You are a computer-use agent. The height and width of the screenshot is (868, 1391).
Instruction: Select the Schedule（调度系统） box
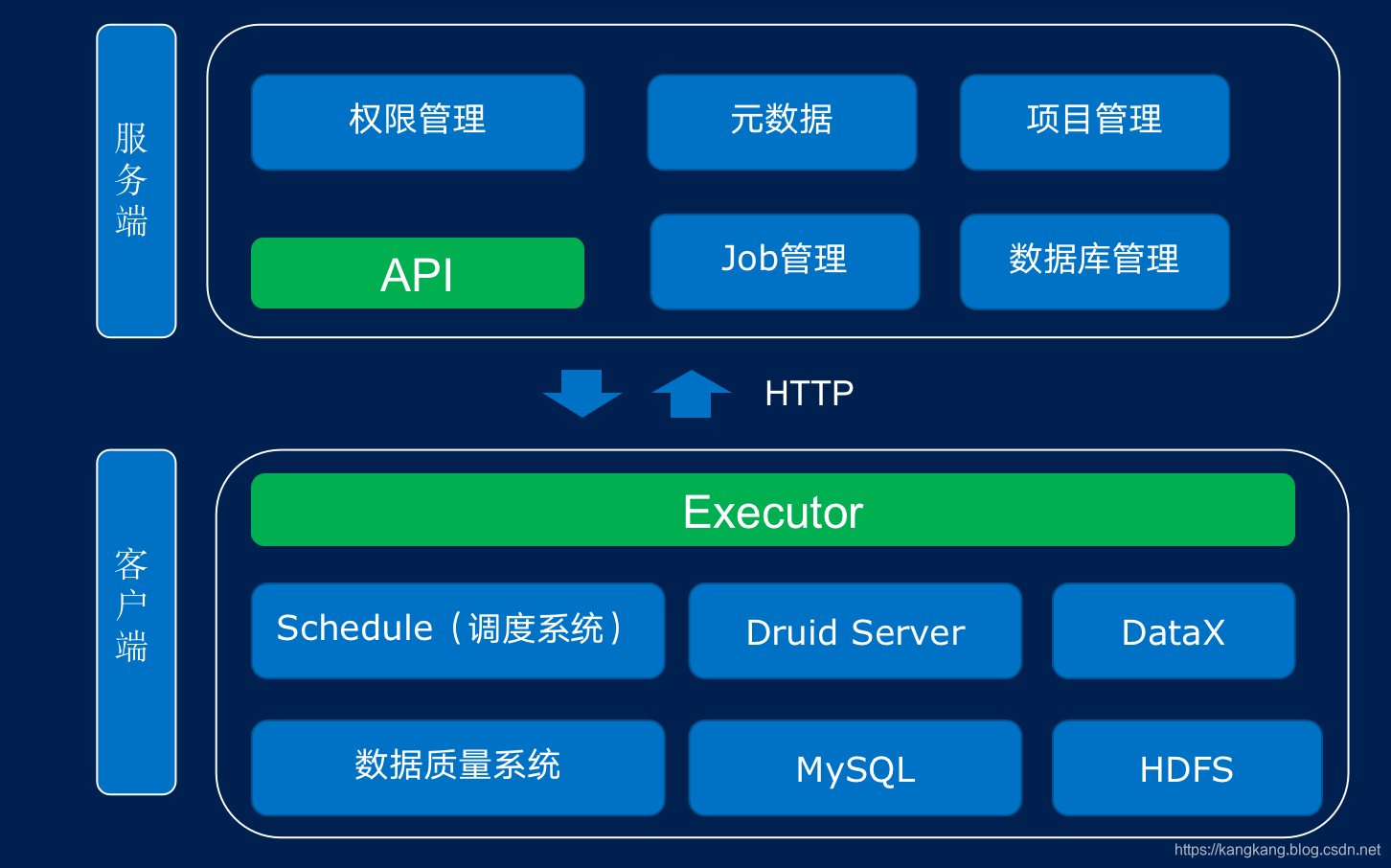[x=458, y=630]
